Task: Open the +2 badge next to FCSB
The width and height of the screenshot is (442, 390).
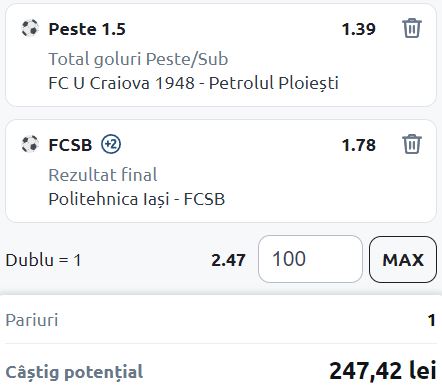Action: pos(111,144)
